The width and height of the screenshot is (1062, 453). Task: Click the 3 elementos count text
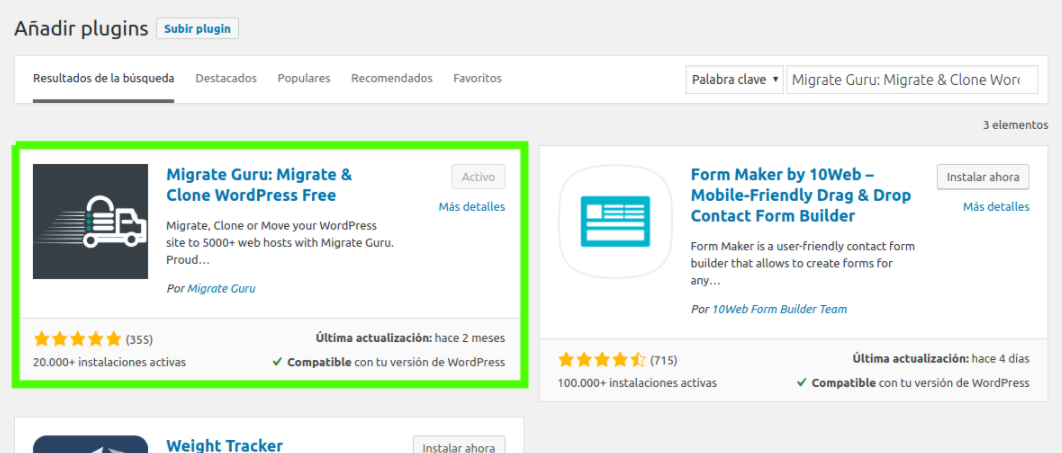1015,125
